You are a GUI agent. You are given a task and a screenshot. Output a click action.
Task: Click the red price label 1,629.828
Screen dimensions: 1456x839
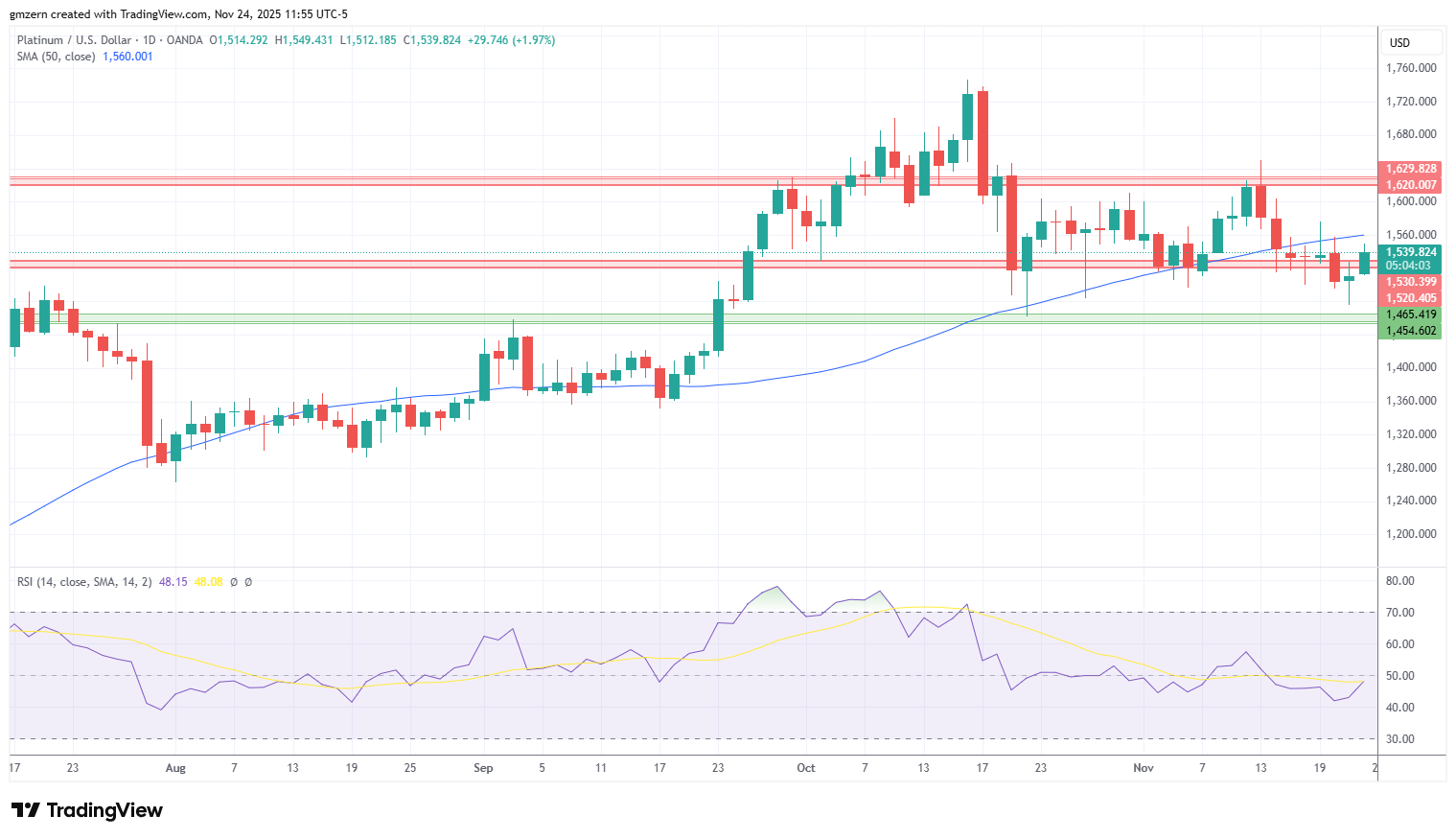pos(1410,169)
